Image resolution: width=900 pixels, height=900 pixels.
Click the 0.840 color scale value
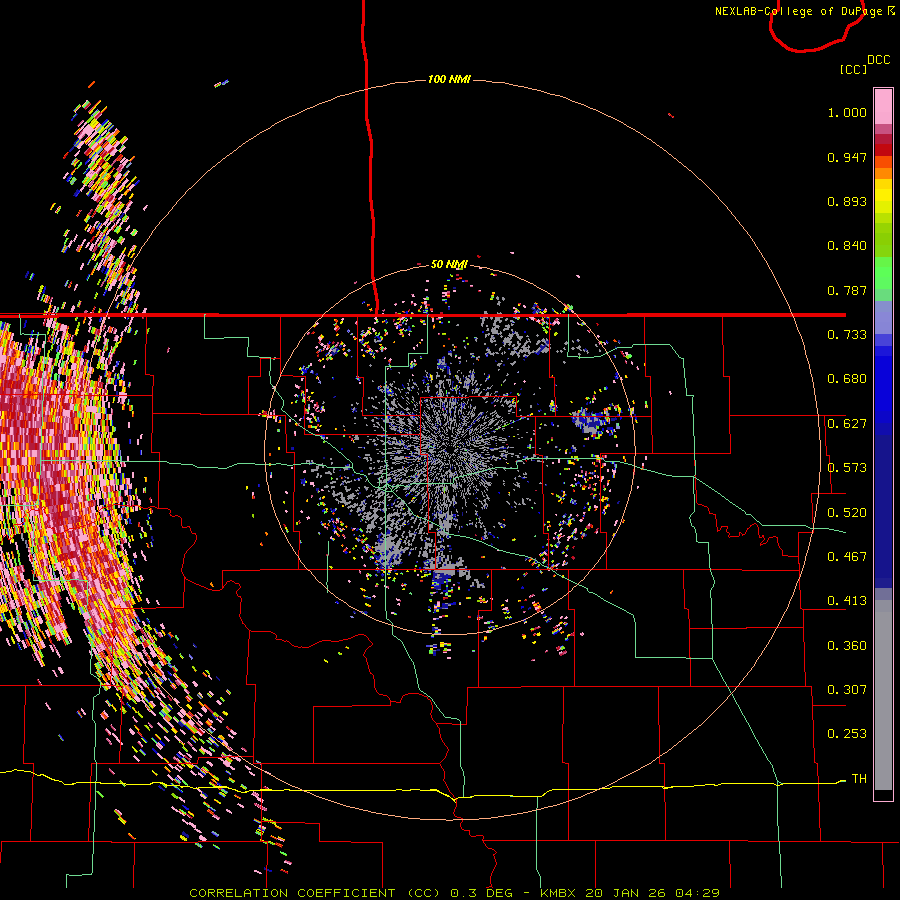click(847, 246)
